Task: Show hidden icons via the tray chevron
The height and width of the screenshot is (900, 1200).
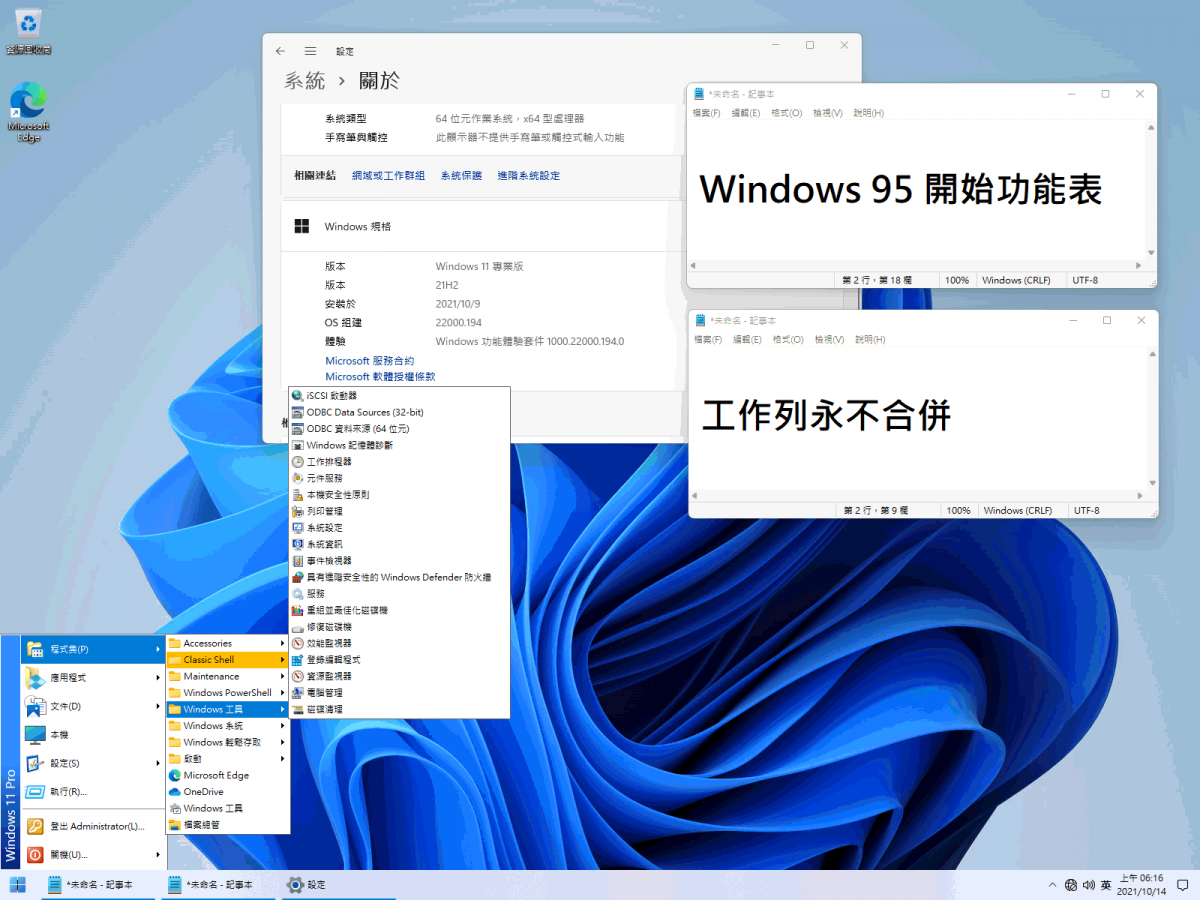Action: [x=1051, y=885]
